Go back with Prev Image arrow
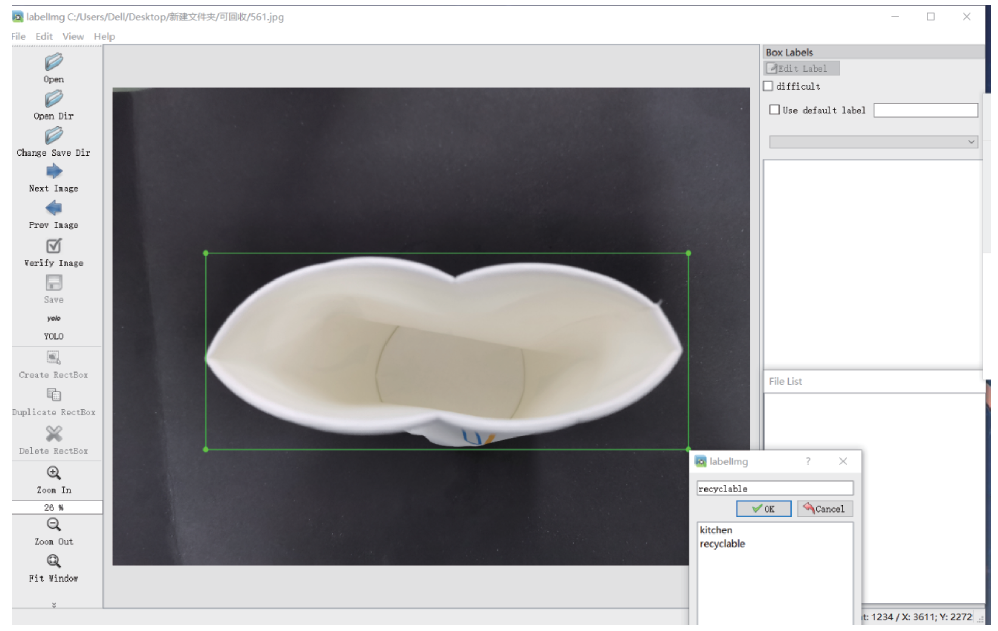The width and height of the screenshot is (998, 631). (54, 209)
